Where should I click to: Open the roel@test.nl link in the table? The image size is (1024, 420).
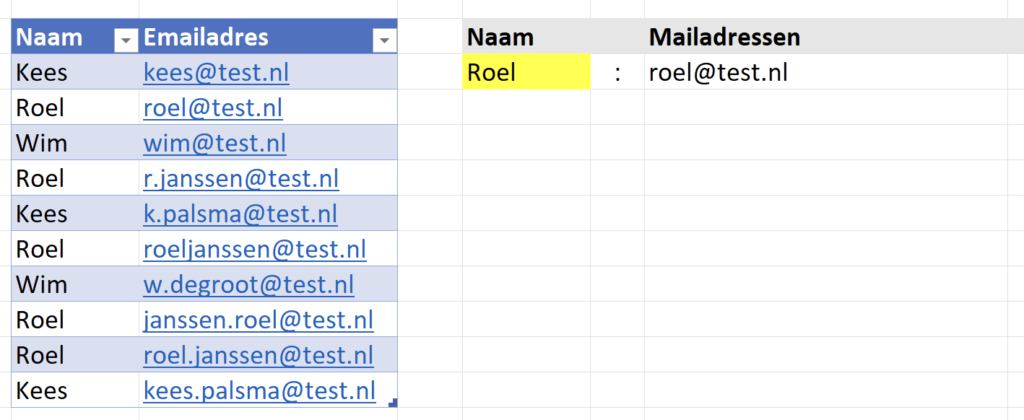pos(212,108)
